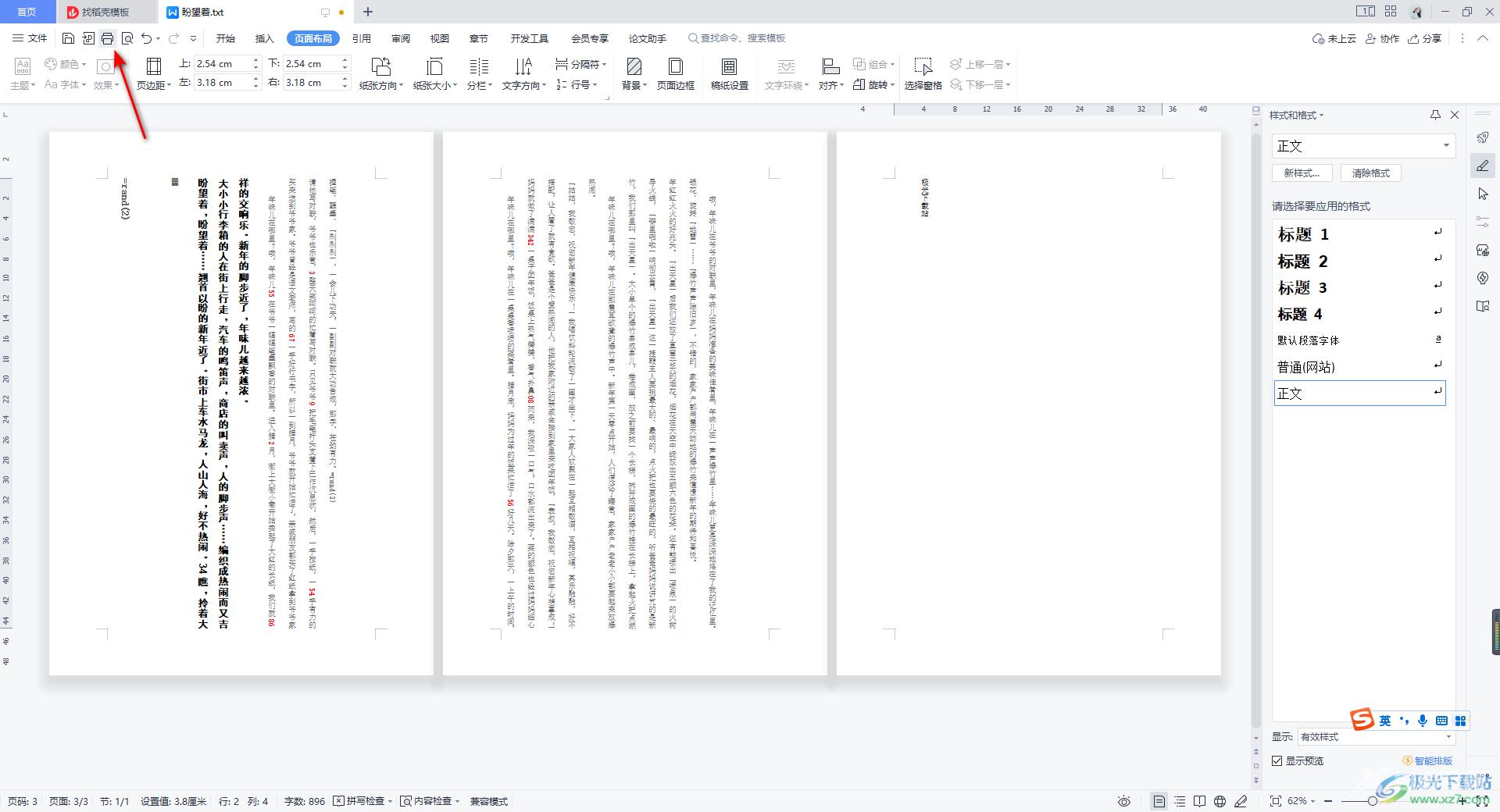Close the Styles and Formatting pane
The height and width of the screenshot is (812, 1500).
click(1455, 115)
